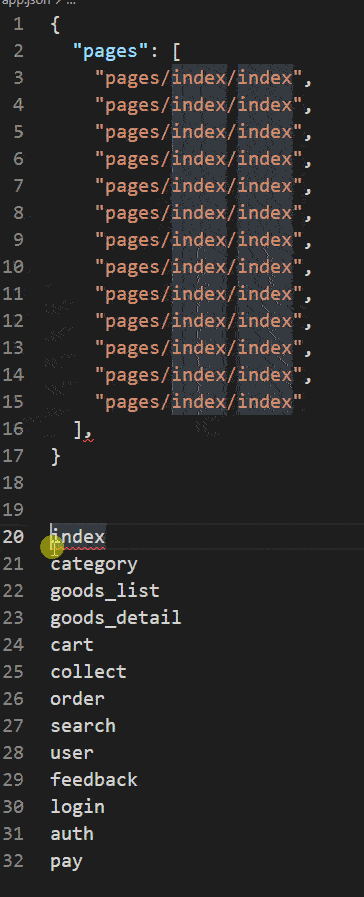Click line number 32 in the gutter

13,860
